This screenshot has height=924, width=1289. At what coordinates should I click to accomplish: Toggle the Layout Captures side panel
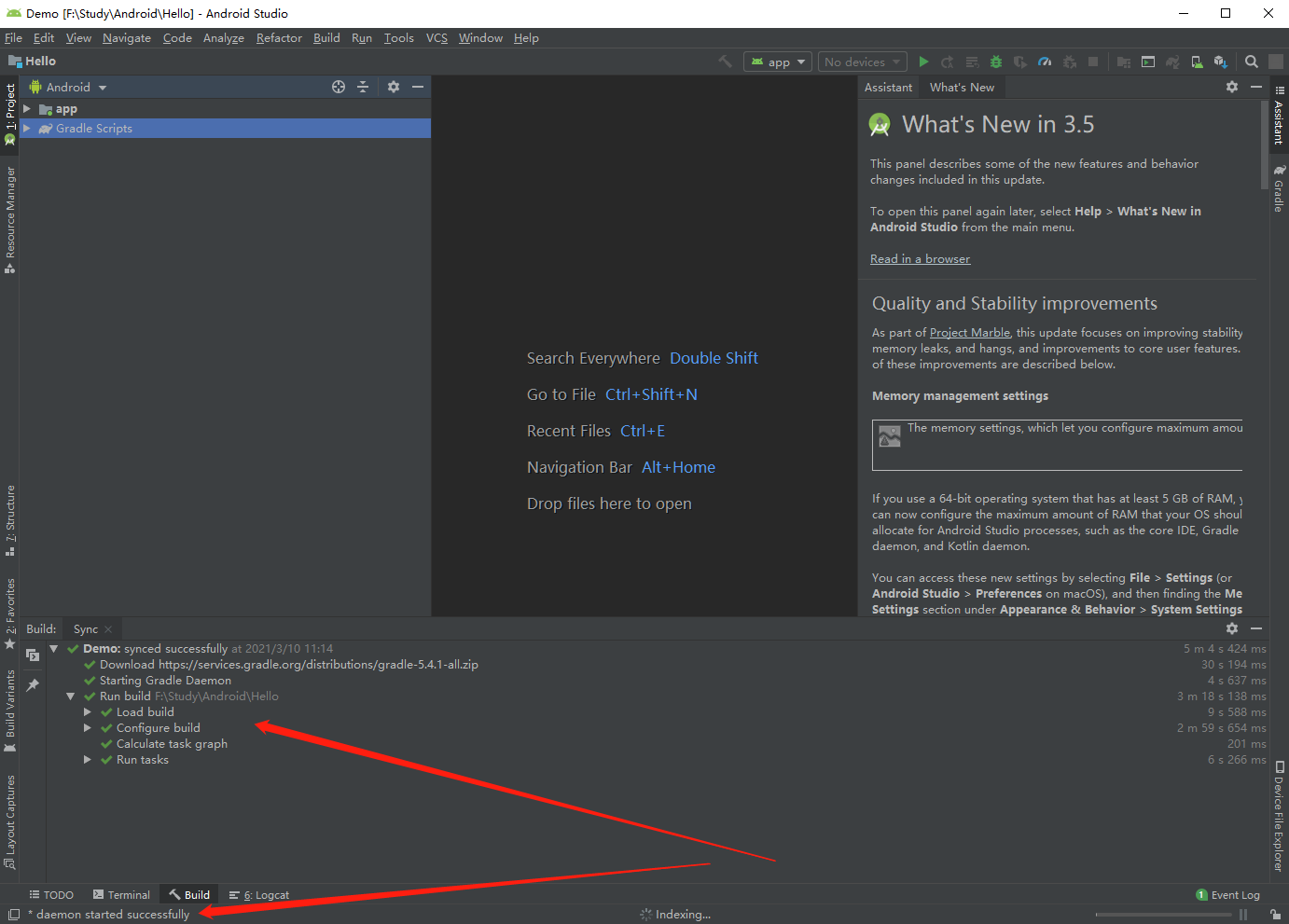click(x=10, y=822)
